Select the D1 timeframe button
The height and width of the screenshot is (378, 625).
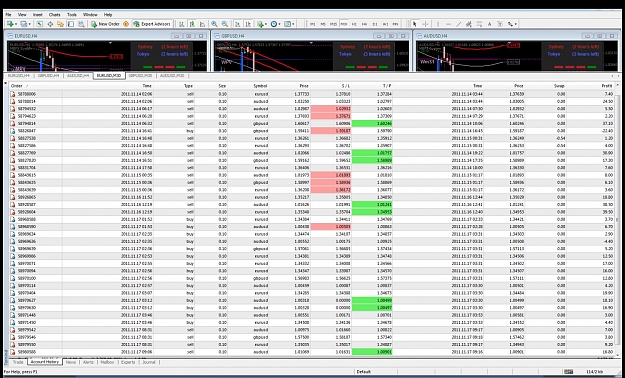point(375,24)
